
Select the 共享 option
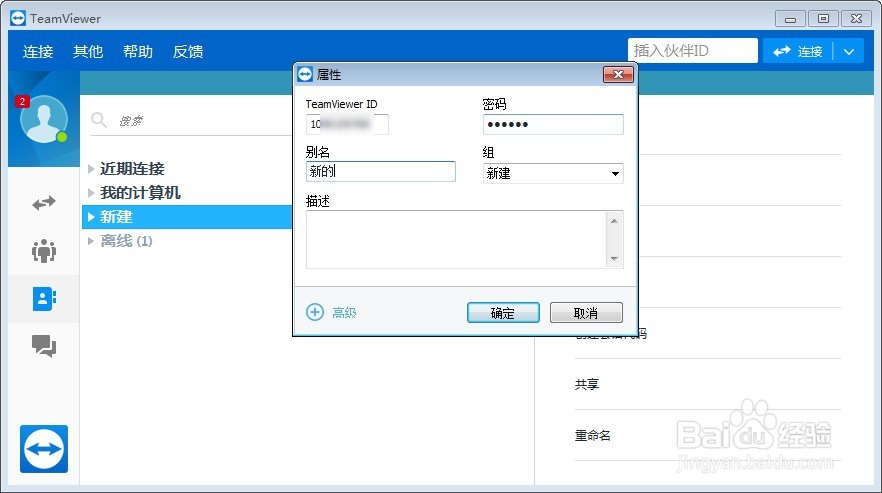(587, 384)
